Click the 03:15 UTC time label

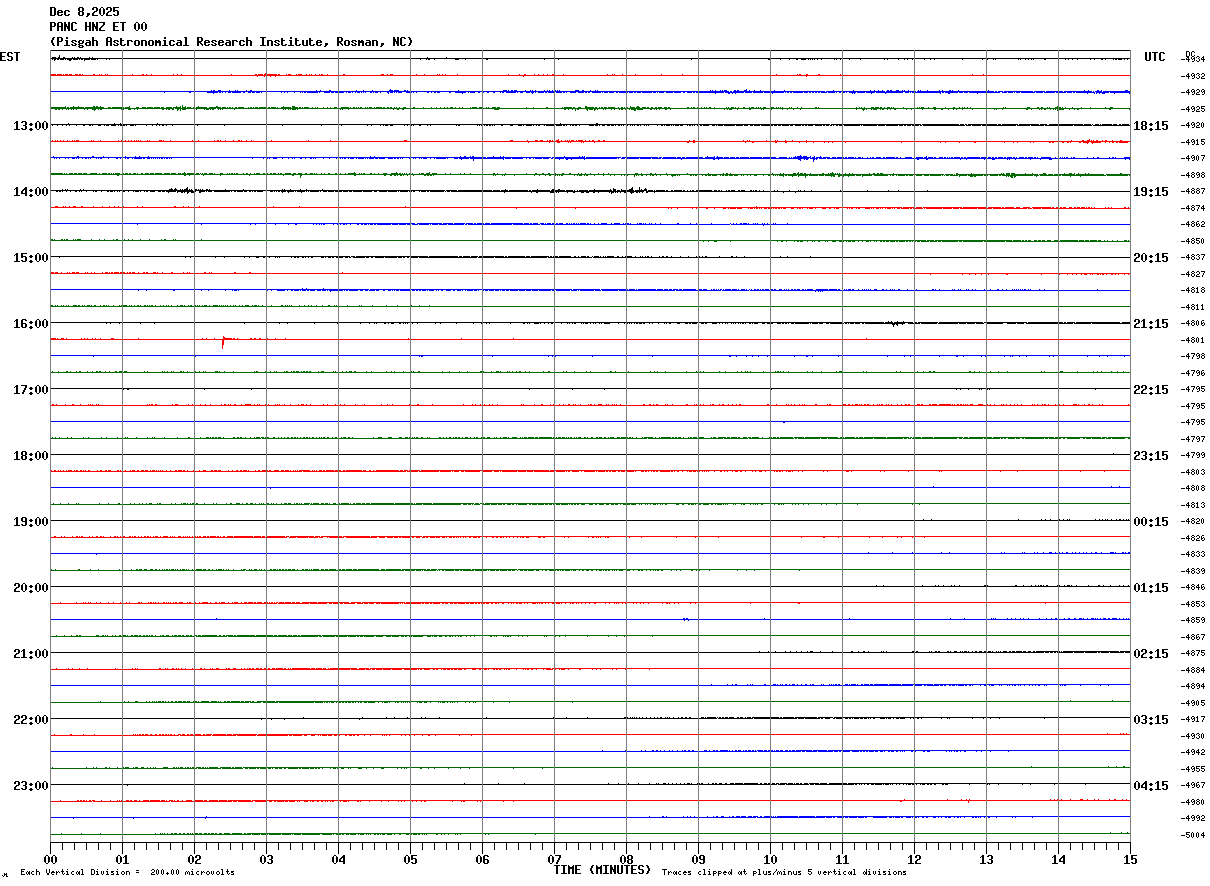[x=1151, y=720]
